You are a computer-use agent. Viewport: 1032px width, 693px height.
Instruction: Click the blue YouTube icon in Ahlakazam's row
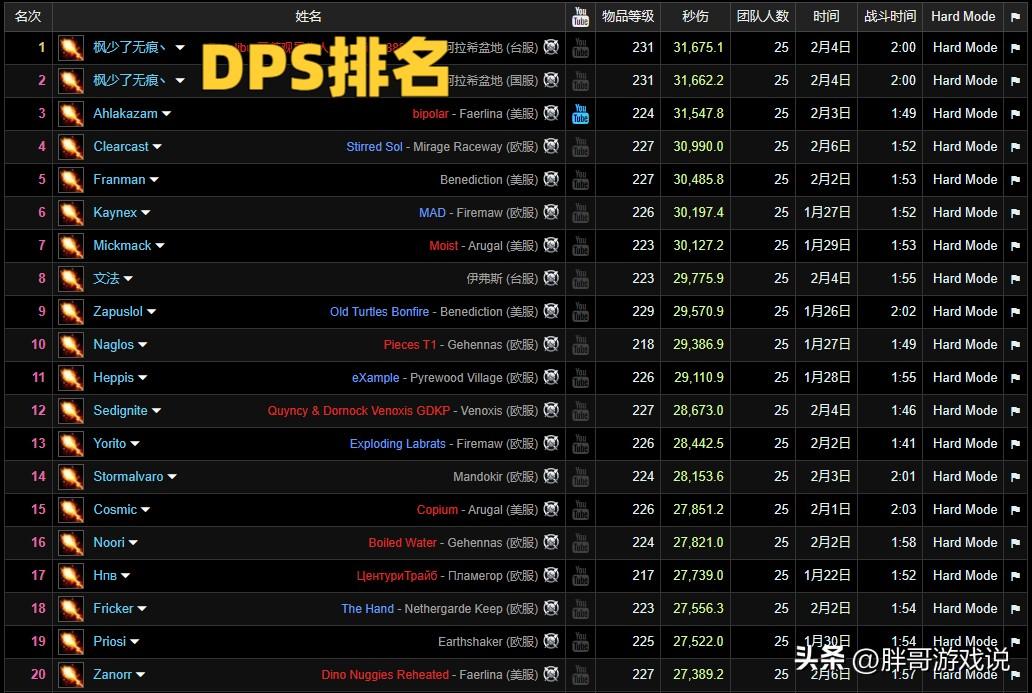click(580, 114)
